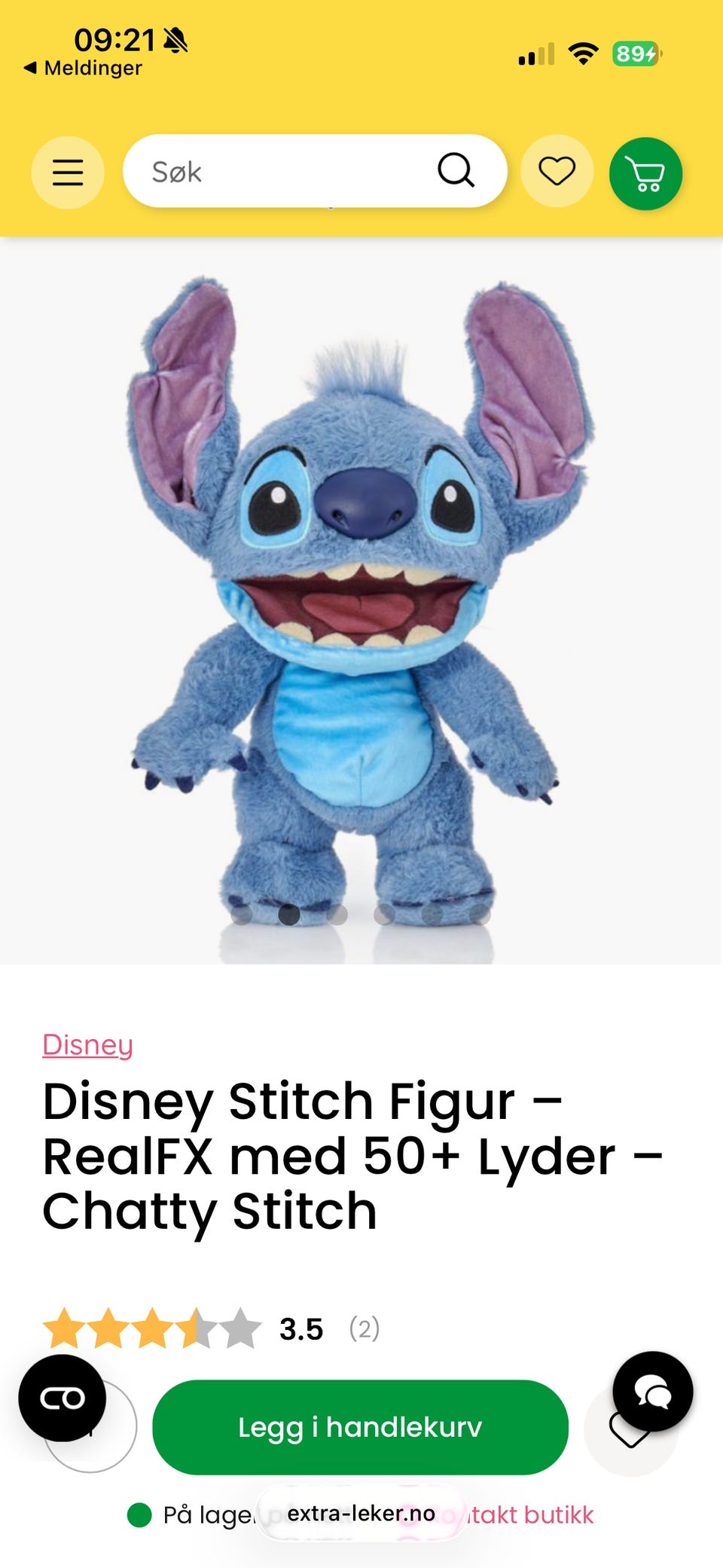Go back to Meldinger app
This screenshot has height=1568, width=723.
click(83, 68)
